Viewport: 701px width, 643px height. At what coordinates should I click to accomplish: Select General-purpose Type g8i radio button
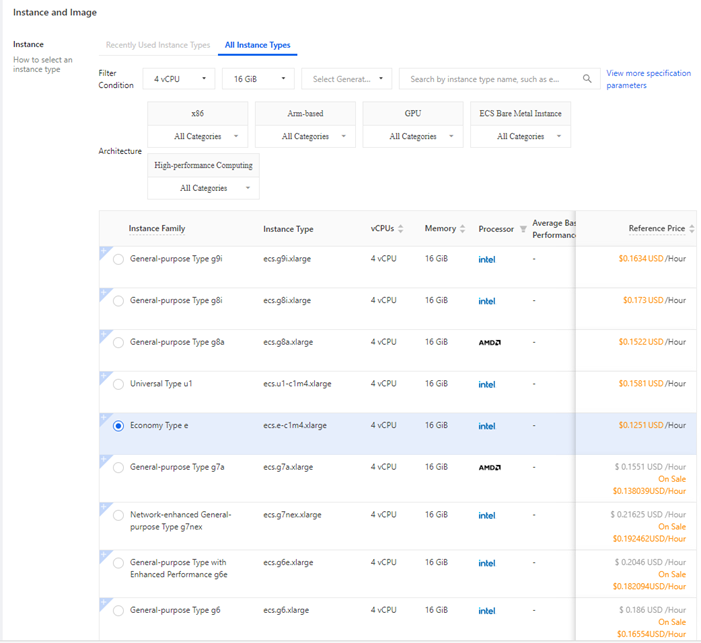coord(118,301)
